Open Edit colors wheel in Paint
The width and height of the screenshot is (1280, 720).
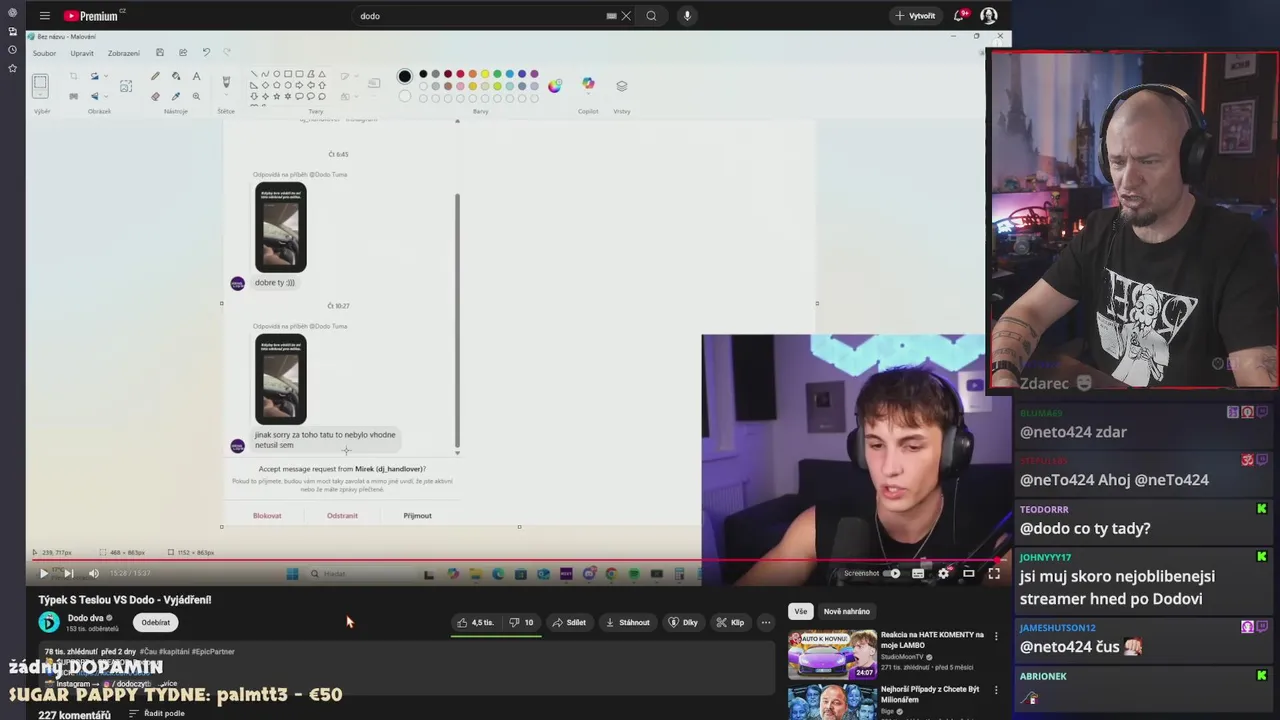coord(555,86)
